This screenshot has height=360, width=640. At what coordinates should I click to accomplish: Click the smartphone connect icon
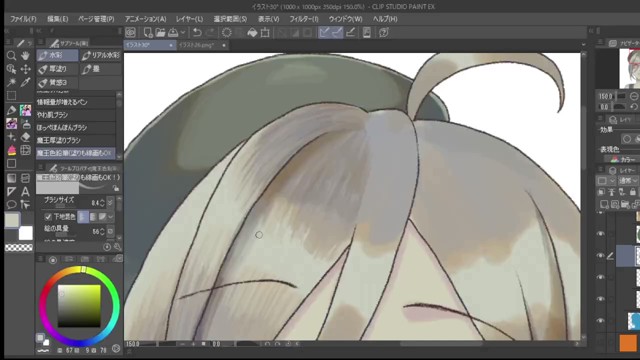pos(367,33)
